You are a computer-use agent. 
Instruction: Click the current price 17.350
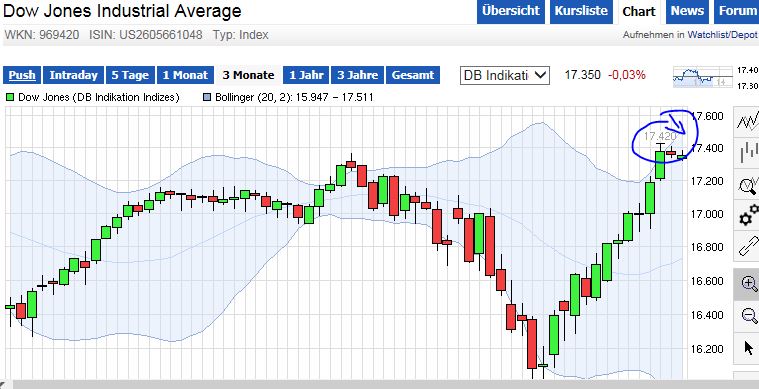(582, 75)
